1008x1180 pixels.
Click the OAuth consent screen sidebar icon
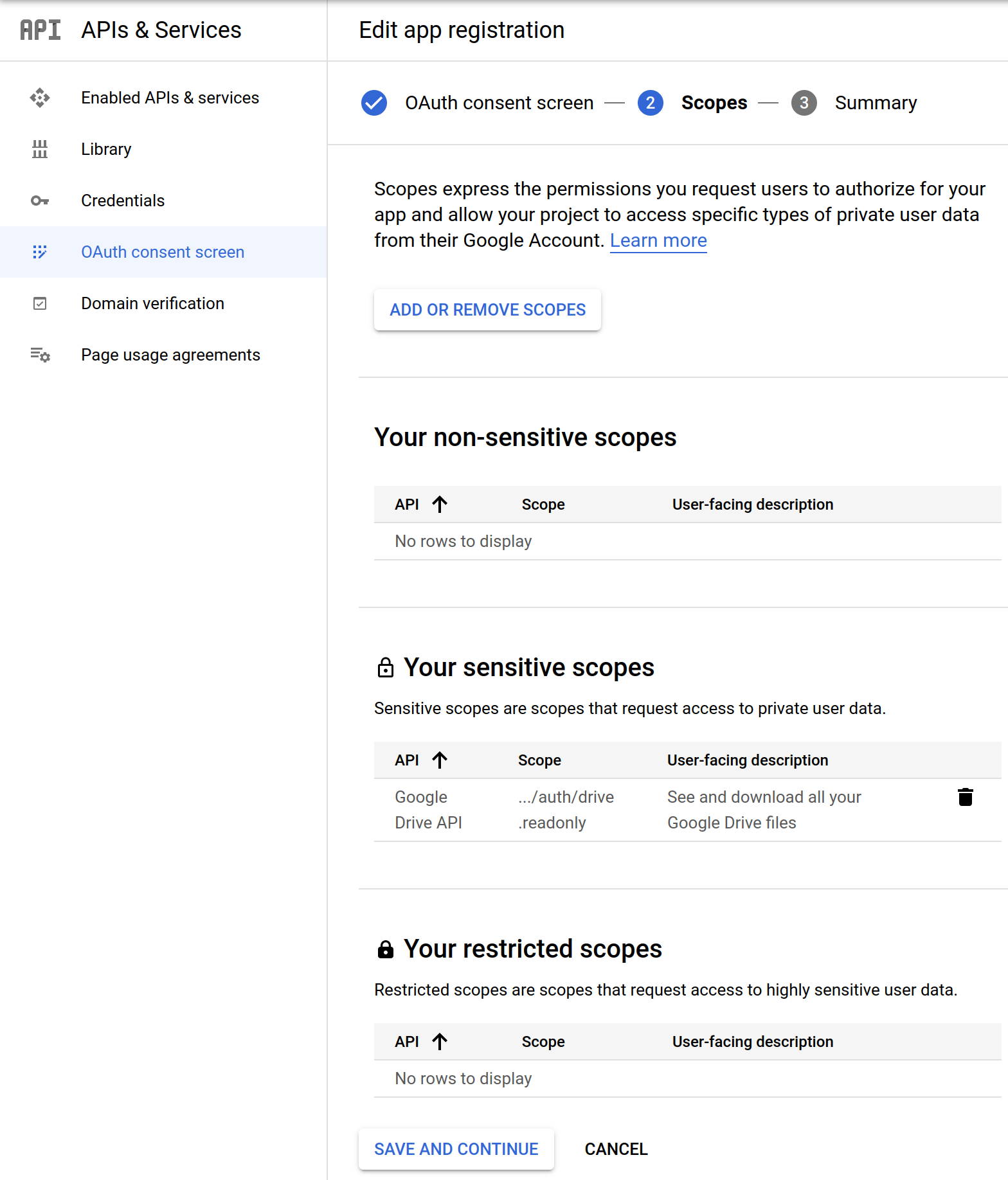(x=40, y=252)
